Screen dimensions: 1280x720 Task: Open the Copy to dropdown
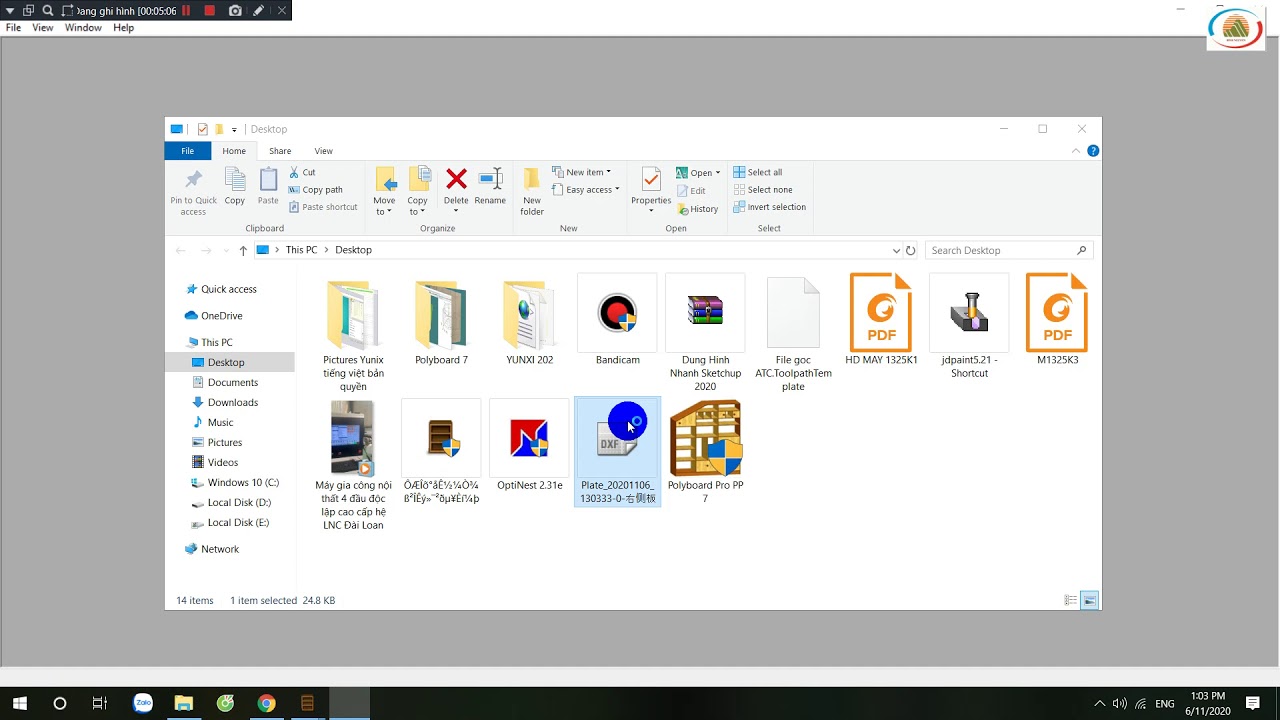[x=417, y=206]
